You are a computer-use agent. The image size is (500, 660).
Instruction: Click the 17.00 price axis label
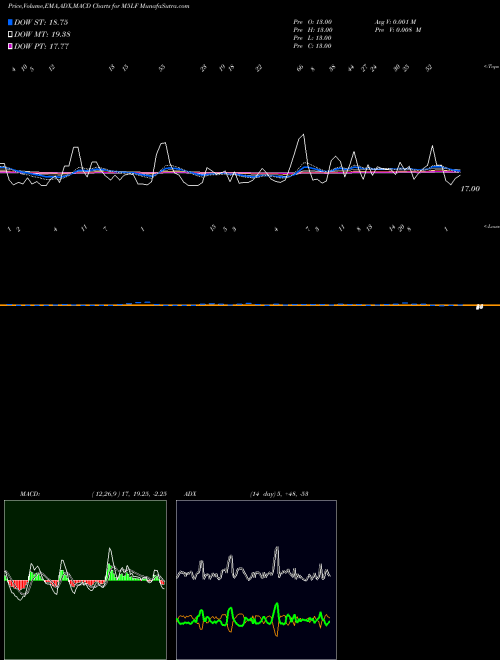click(x=470, y=189)
